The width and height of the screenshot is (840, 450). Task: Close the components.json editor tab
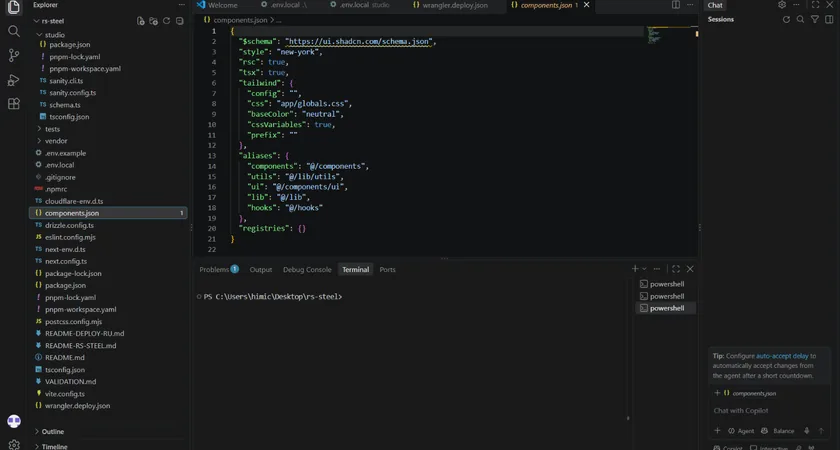point(586,5)
